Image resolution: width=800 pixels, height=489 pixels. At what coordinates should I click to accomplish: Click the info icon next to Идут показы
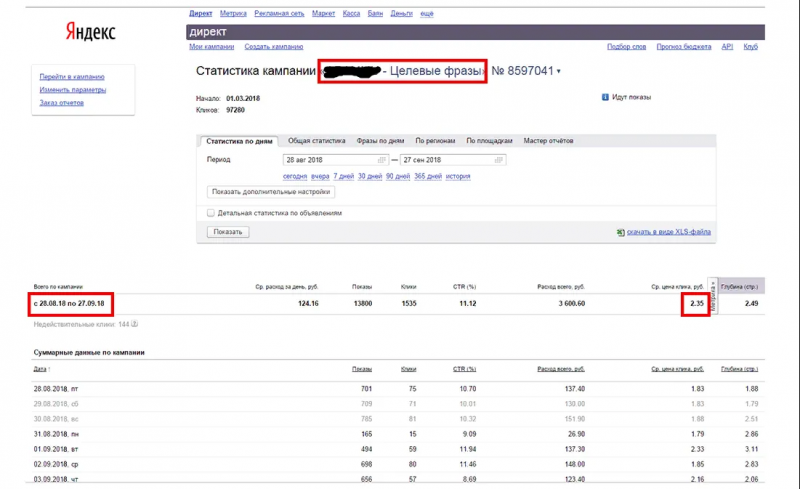pos(605,97)
